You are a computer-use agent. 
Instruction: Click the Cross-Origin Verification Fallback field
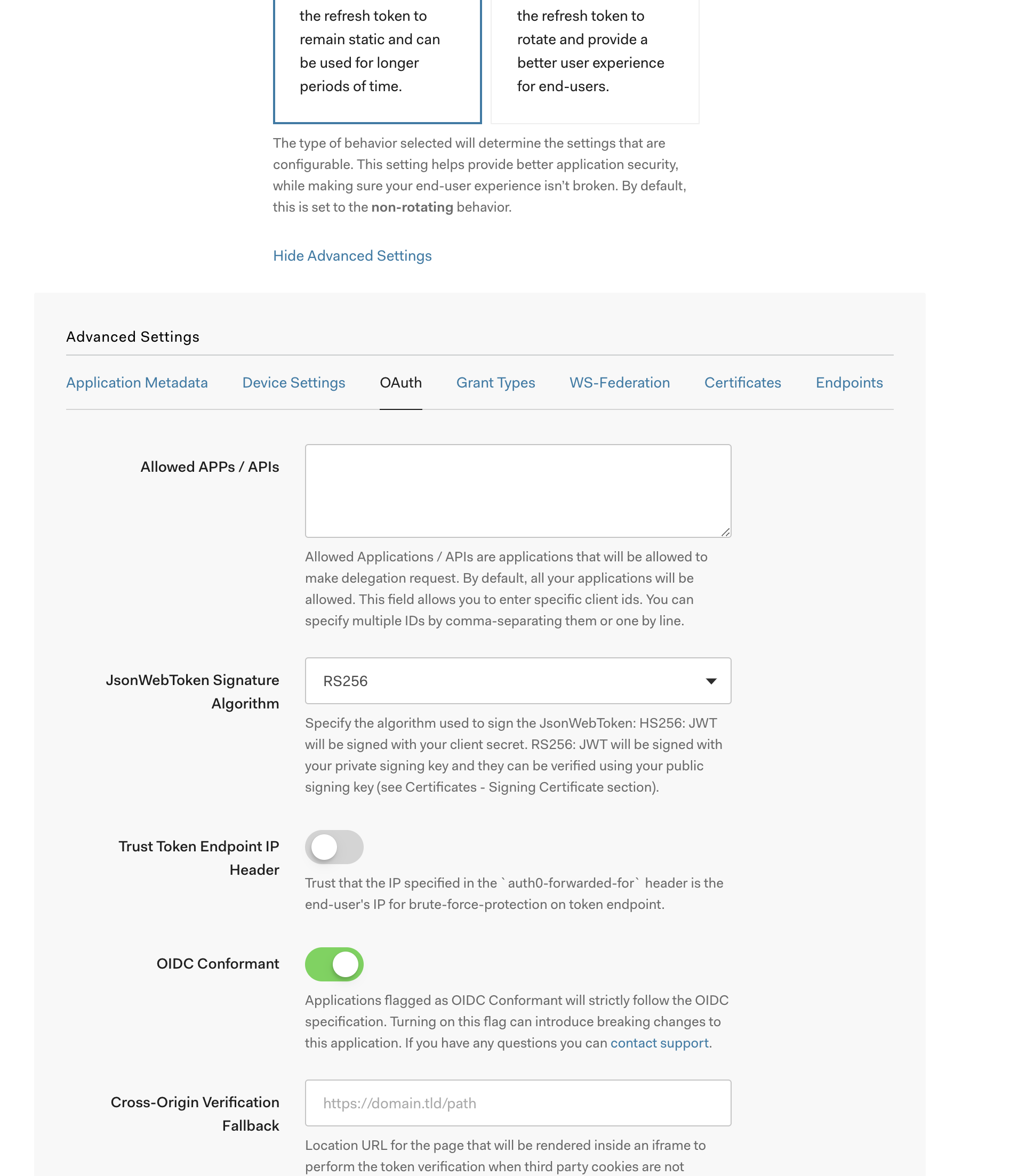tap(517, 1102)
